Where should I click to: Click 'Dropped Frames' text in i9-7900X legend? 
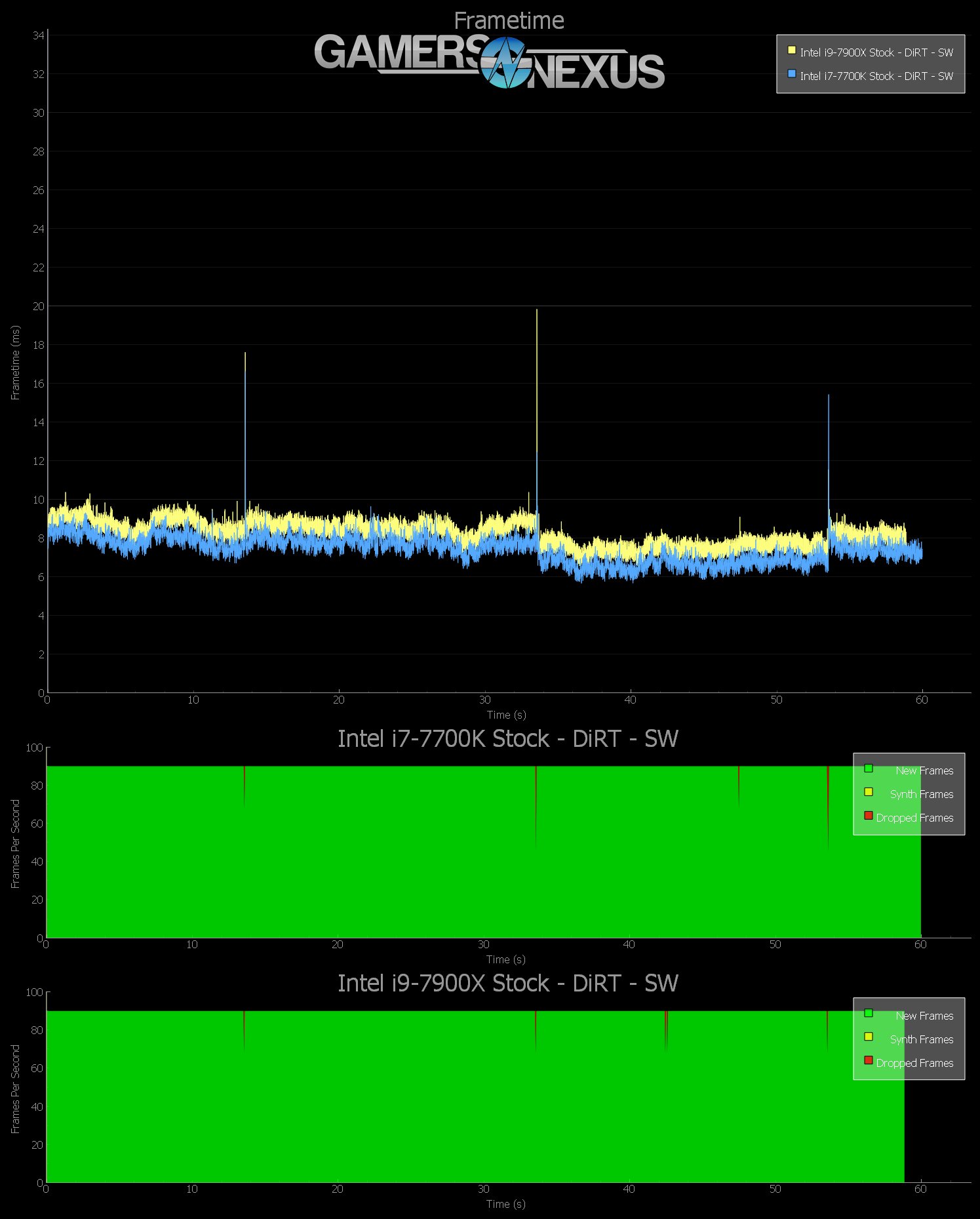click(x=914, y=1063)
